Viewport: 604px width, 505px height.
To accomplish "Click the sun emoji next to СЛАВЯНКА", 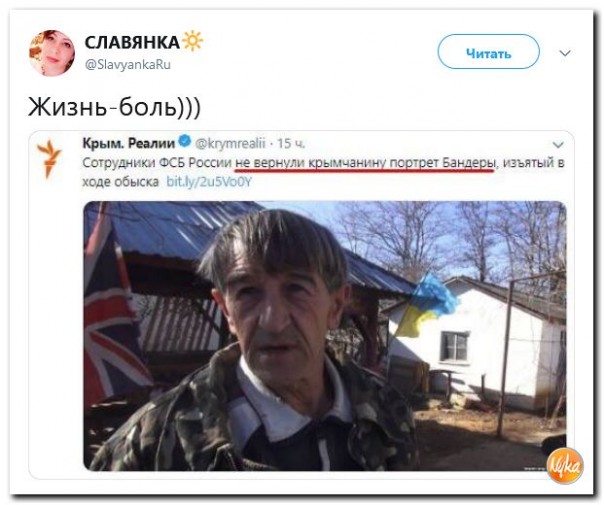I will tap(193, 41).
